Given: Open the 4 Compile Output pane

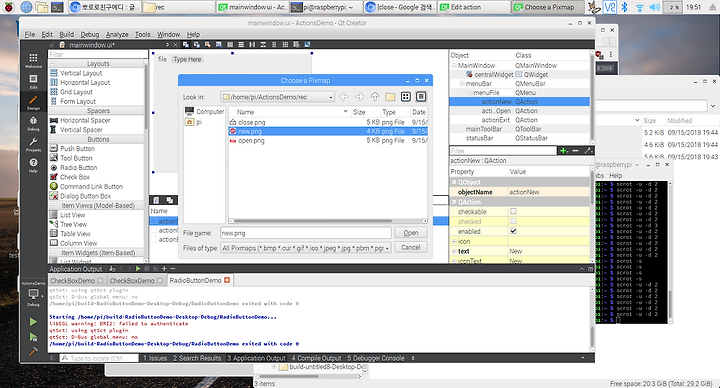Looking at the screenshot, I should [316, 358].
